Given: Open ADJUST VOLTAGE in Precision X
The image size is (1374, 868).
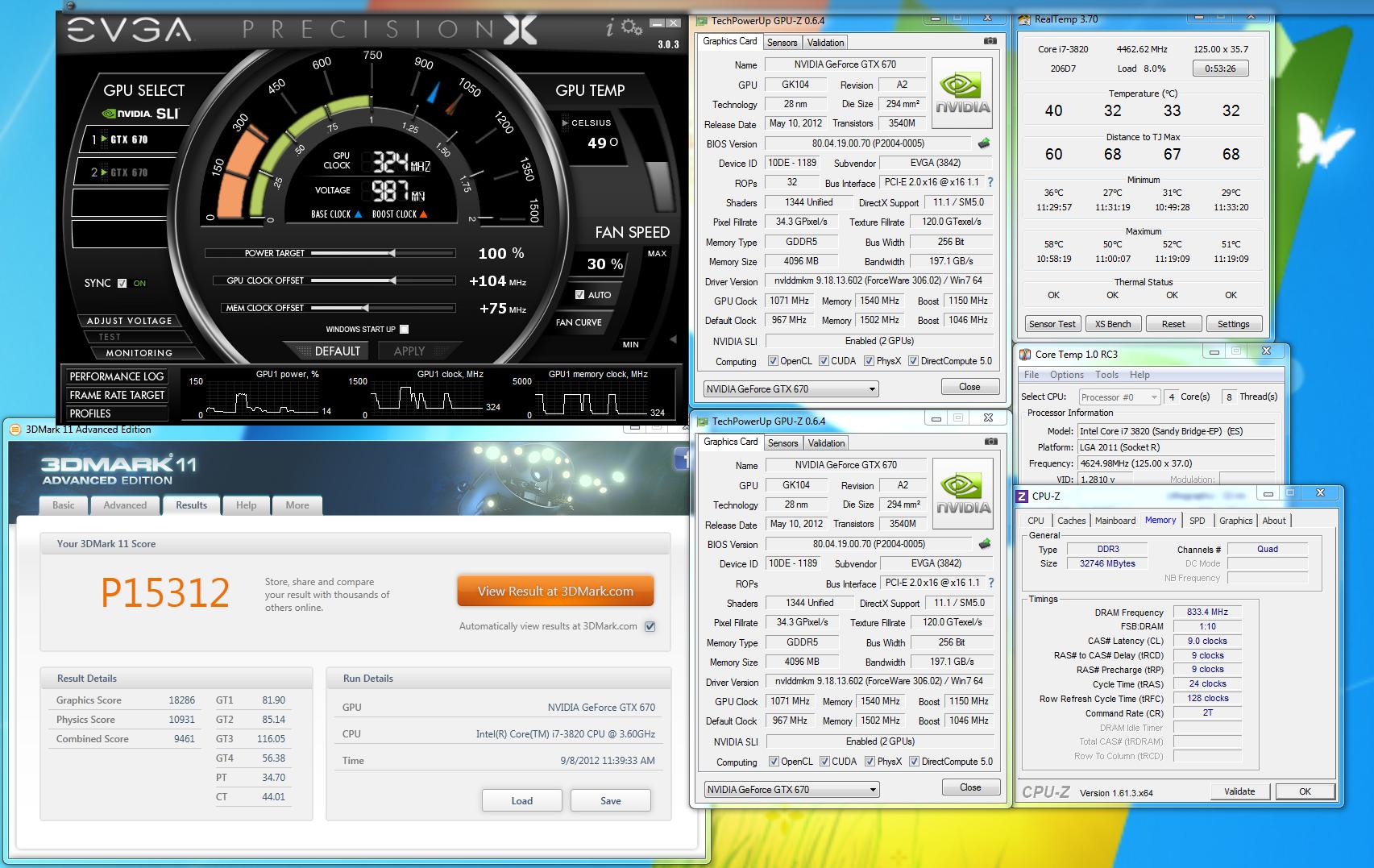Looking at the screenshot, I should tap(130, 321).
